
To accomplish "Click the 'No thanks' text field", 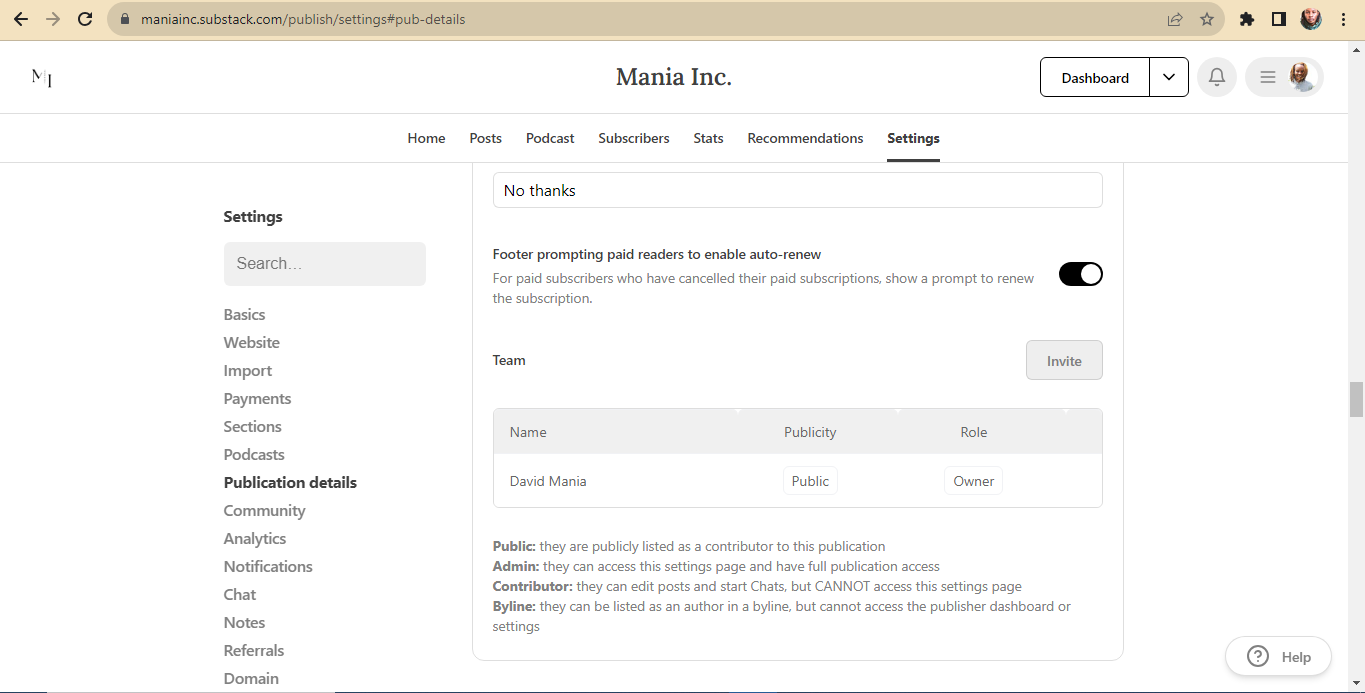I will click(x=798, y=190).
